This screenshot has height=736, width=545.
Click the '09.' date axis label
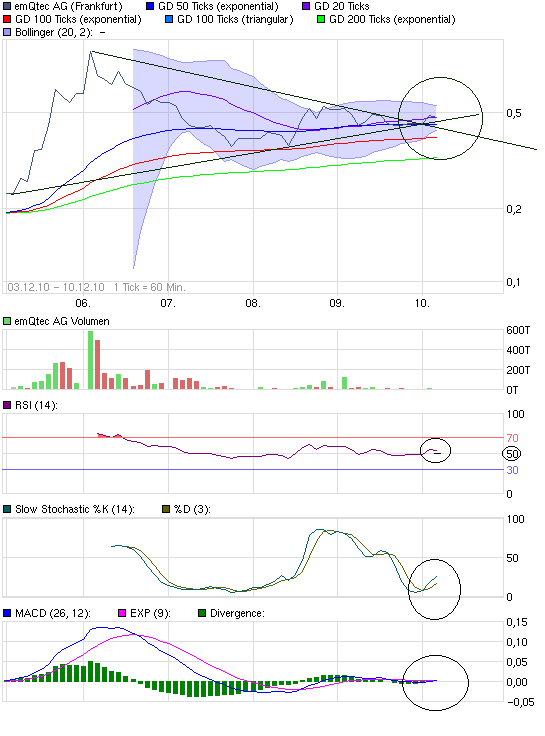[337, 303]
